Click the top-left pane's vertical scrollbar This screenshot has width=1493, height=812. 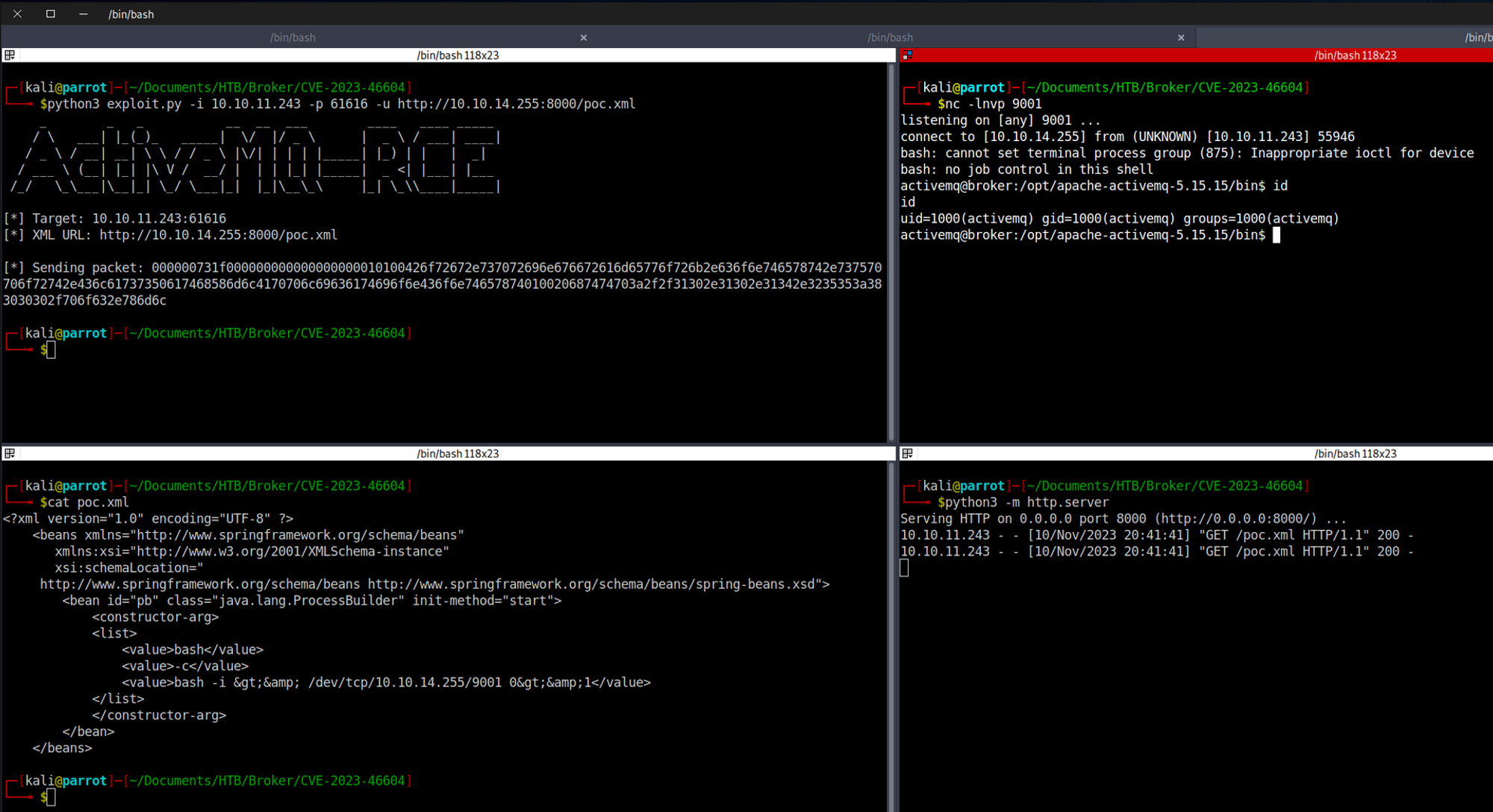[891, 252]
